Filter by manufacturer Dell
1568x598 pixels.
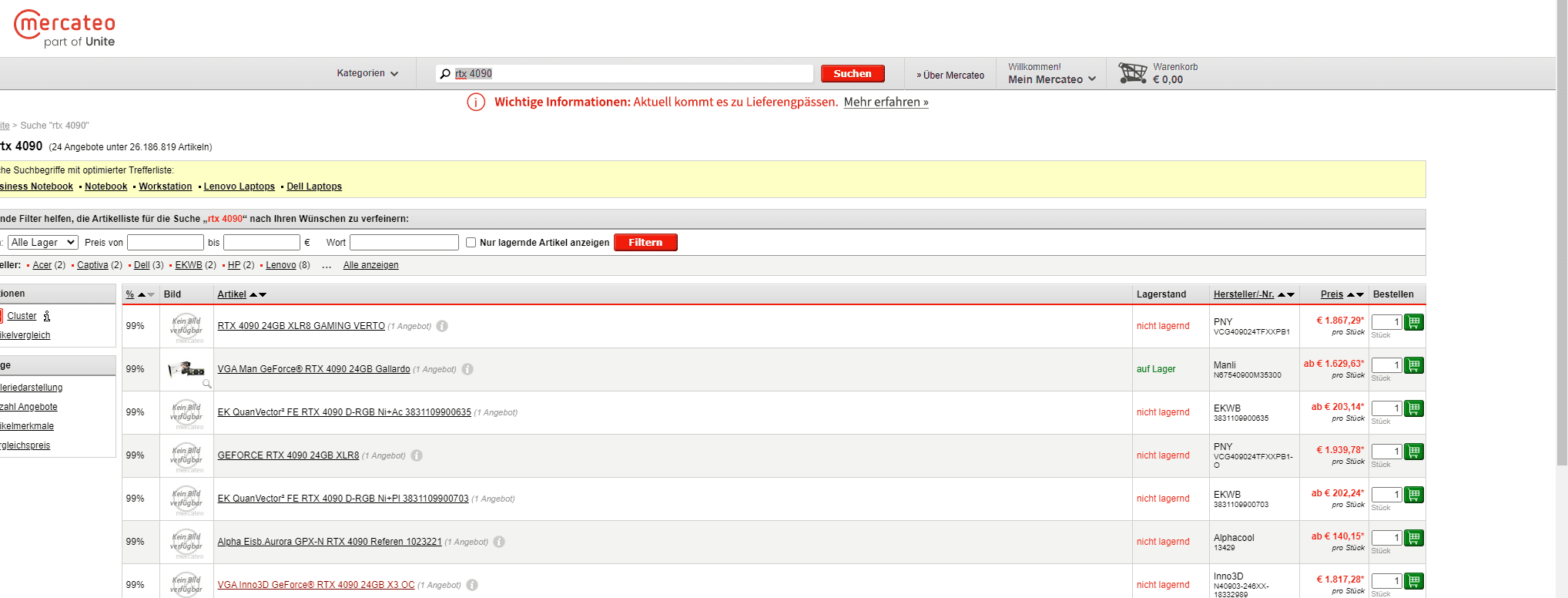tap(142, 265)
